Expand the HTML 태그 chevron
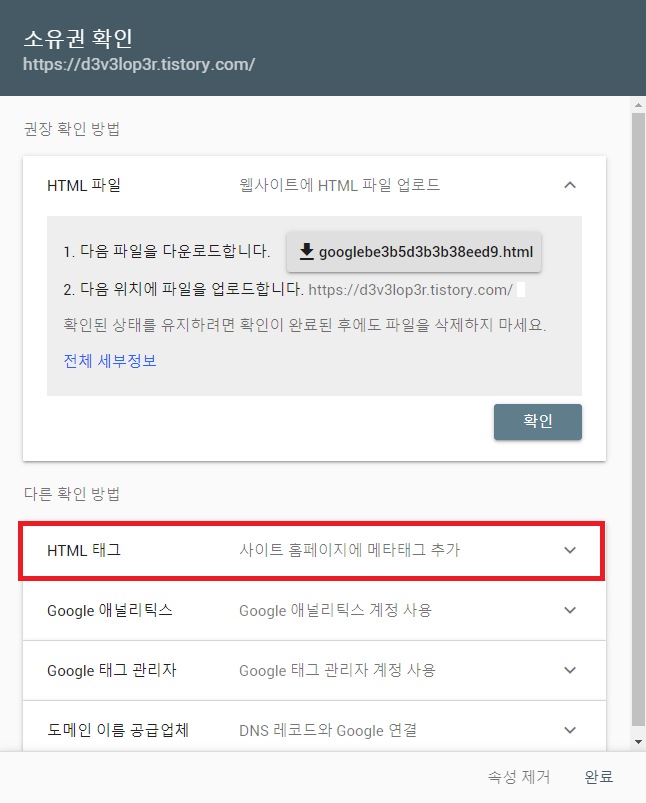The image size is (646, 803). (x=570, y=550)
